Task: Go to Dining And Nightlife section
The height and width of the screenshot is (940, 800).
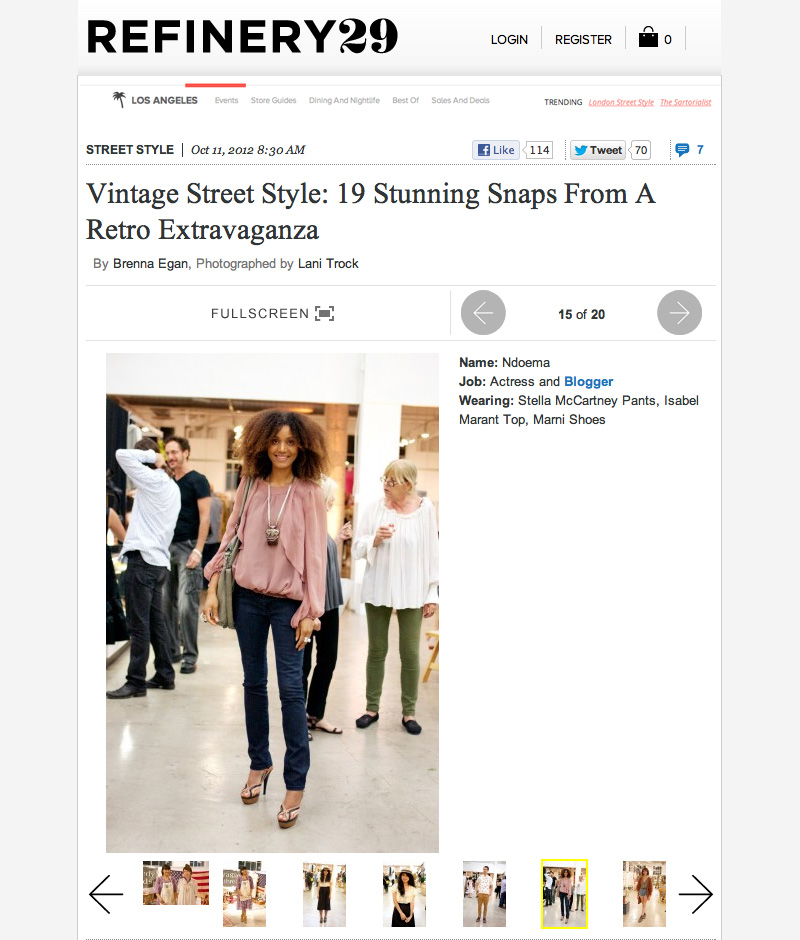Action: click(x=344, y=101)
